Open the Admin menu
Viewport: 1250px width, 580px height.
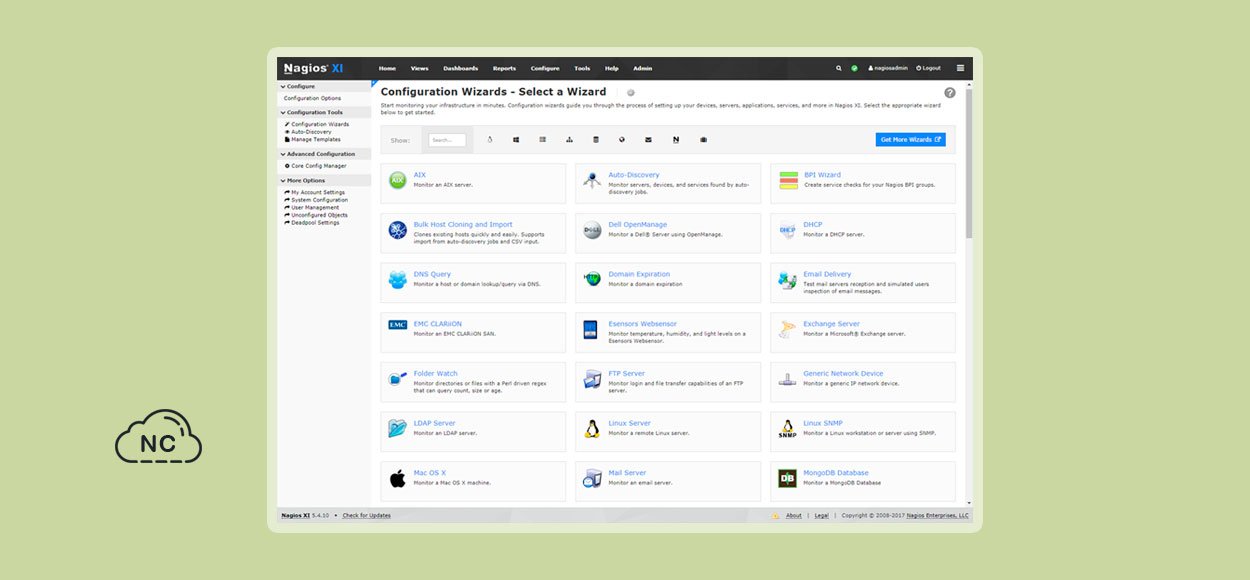(642, 68)
